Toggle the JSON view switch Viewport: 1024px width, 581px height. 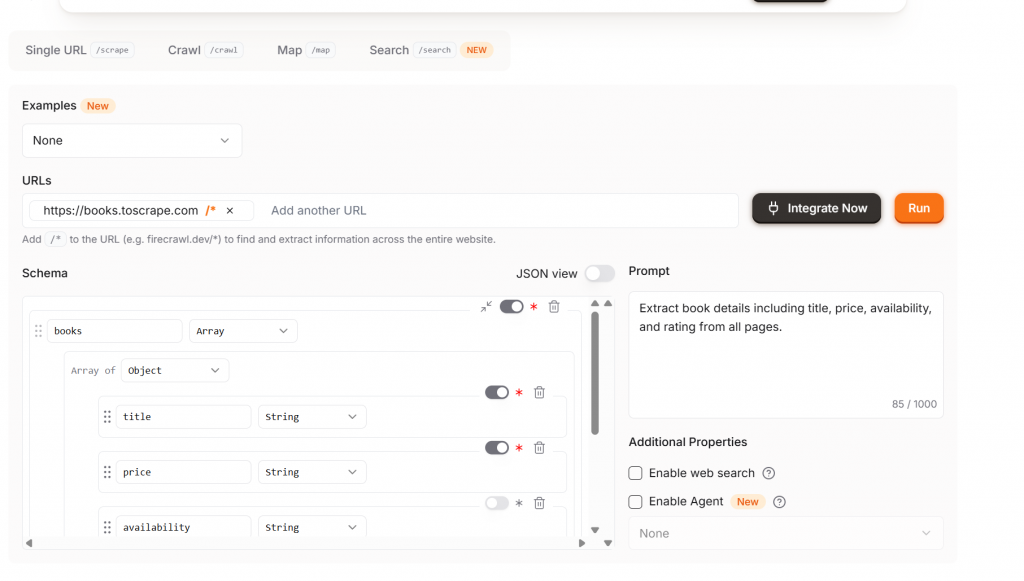pos(600,273)
